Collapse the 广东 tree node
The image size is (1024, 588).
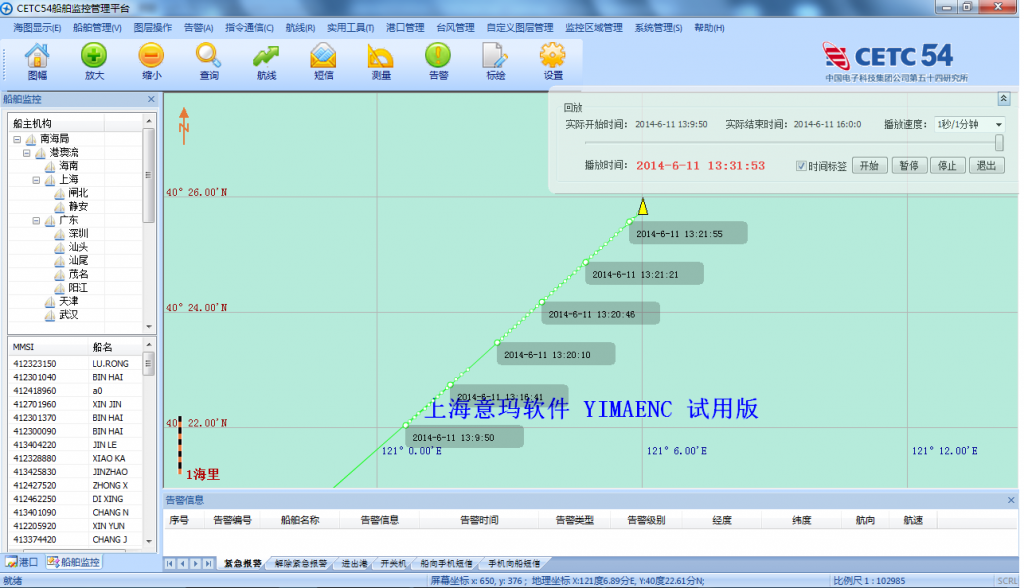click(37, 220)
